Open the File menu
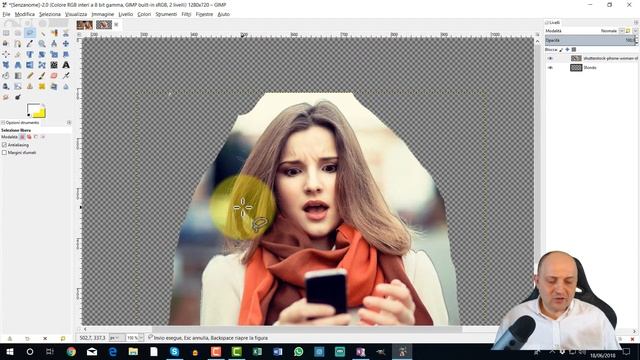The image size is (640, 360). (6, 14)
